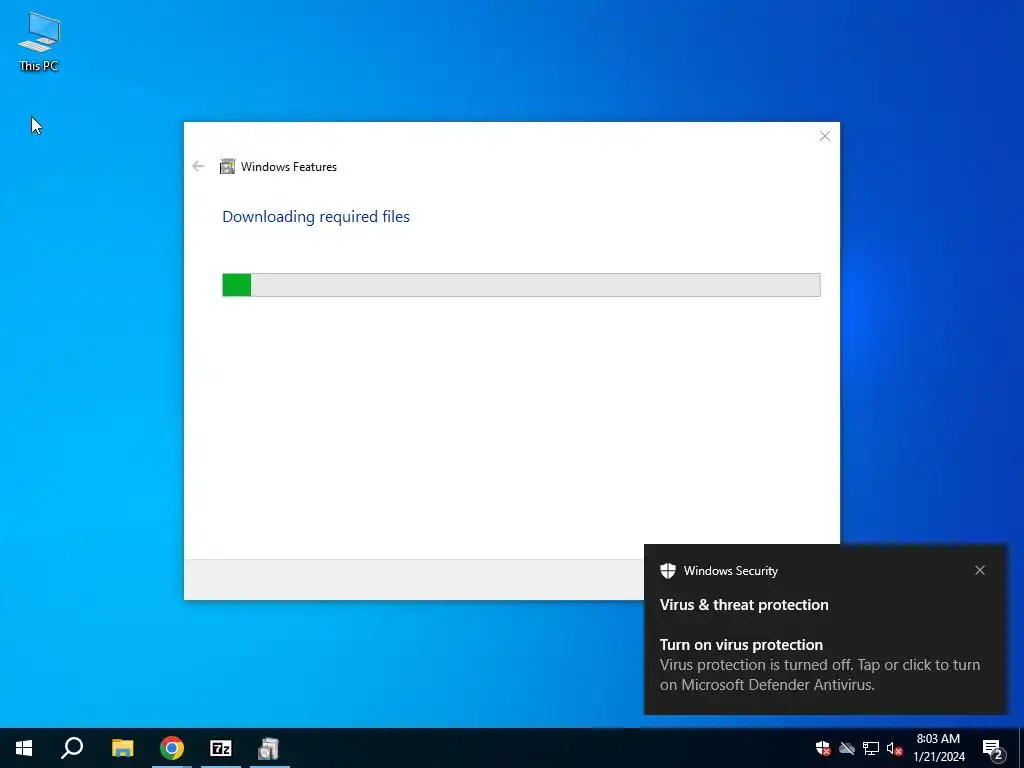This screenshot has height=768, width=1024.
Task: Click the Windows Features title text
Action: point(289,167)
